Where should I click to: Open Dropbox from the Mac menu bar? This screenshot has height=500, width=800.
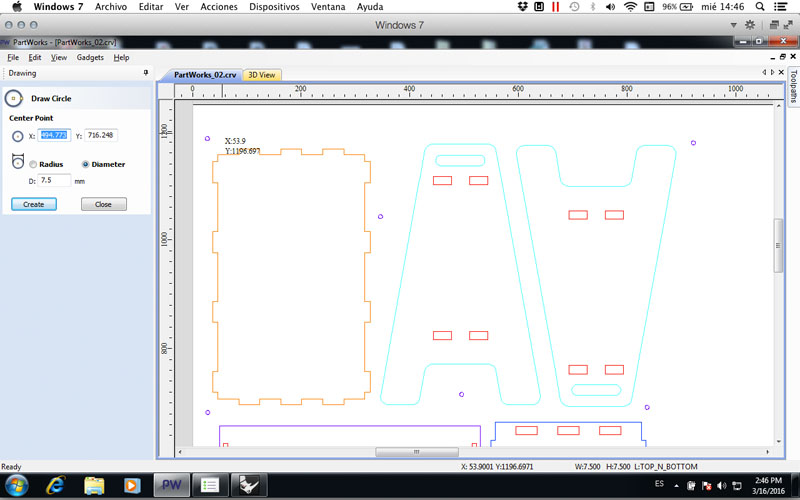click(x=522, y=7)
